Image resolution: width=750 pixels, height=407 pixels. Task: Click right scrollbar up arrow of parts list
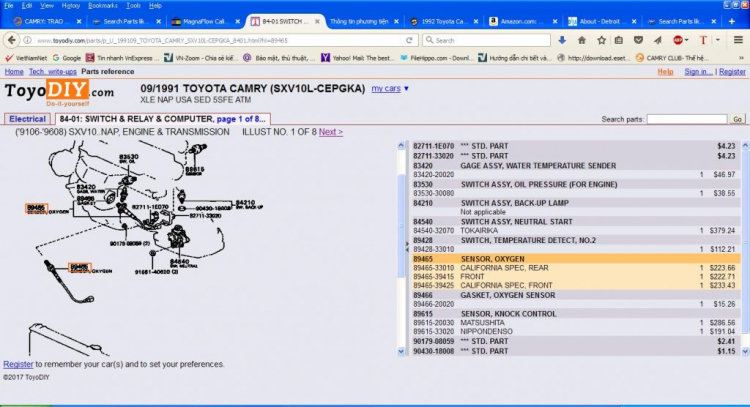[745, 145]
